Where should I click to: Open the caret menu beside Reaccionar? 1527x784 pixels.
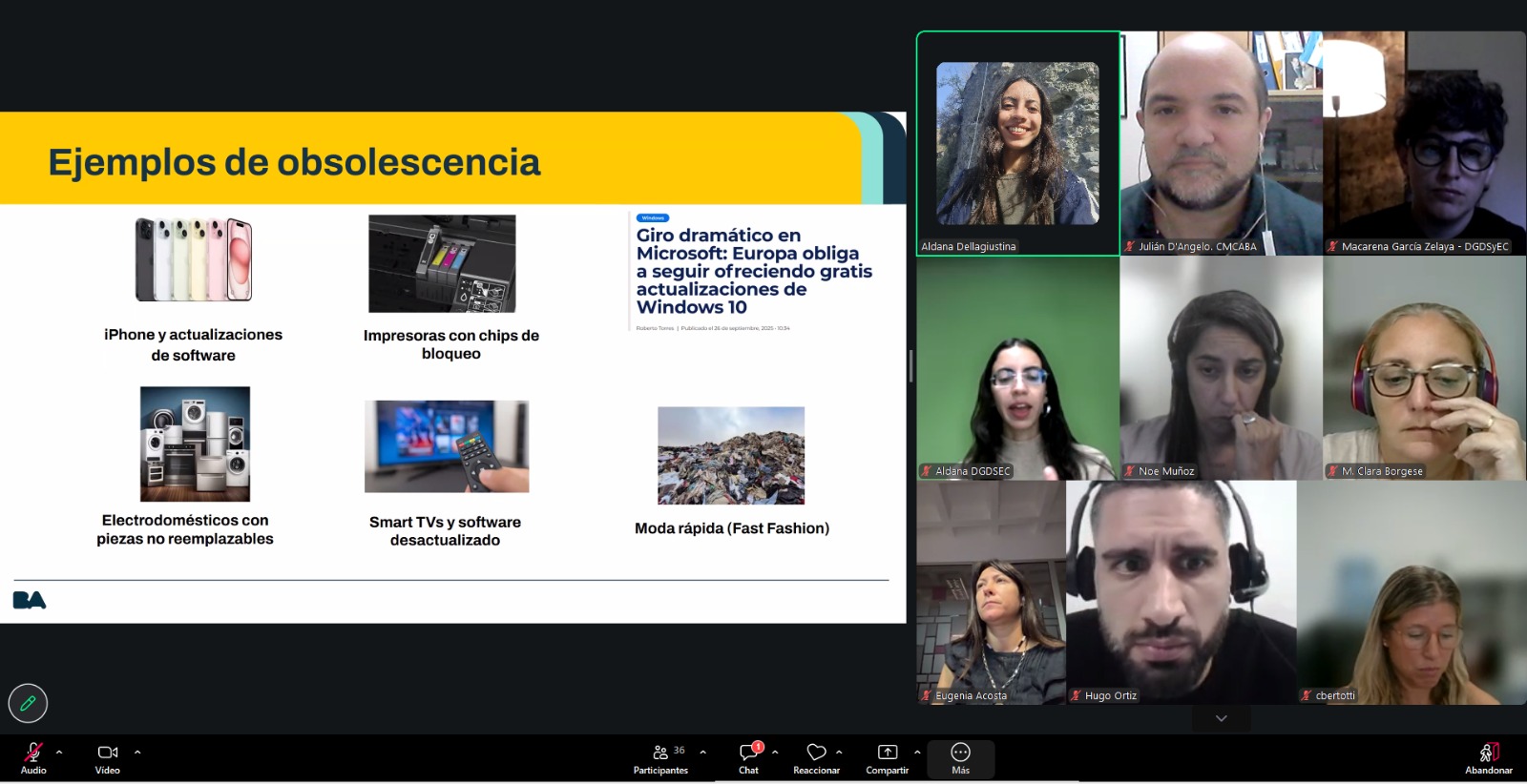pos(839,753)
